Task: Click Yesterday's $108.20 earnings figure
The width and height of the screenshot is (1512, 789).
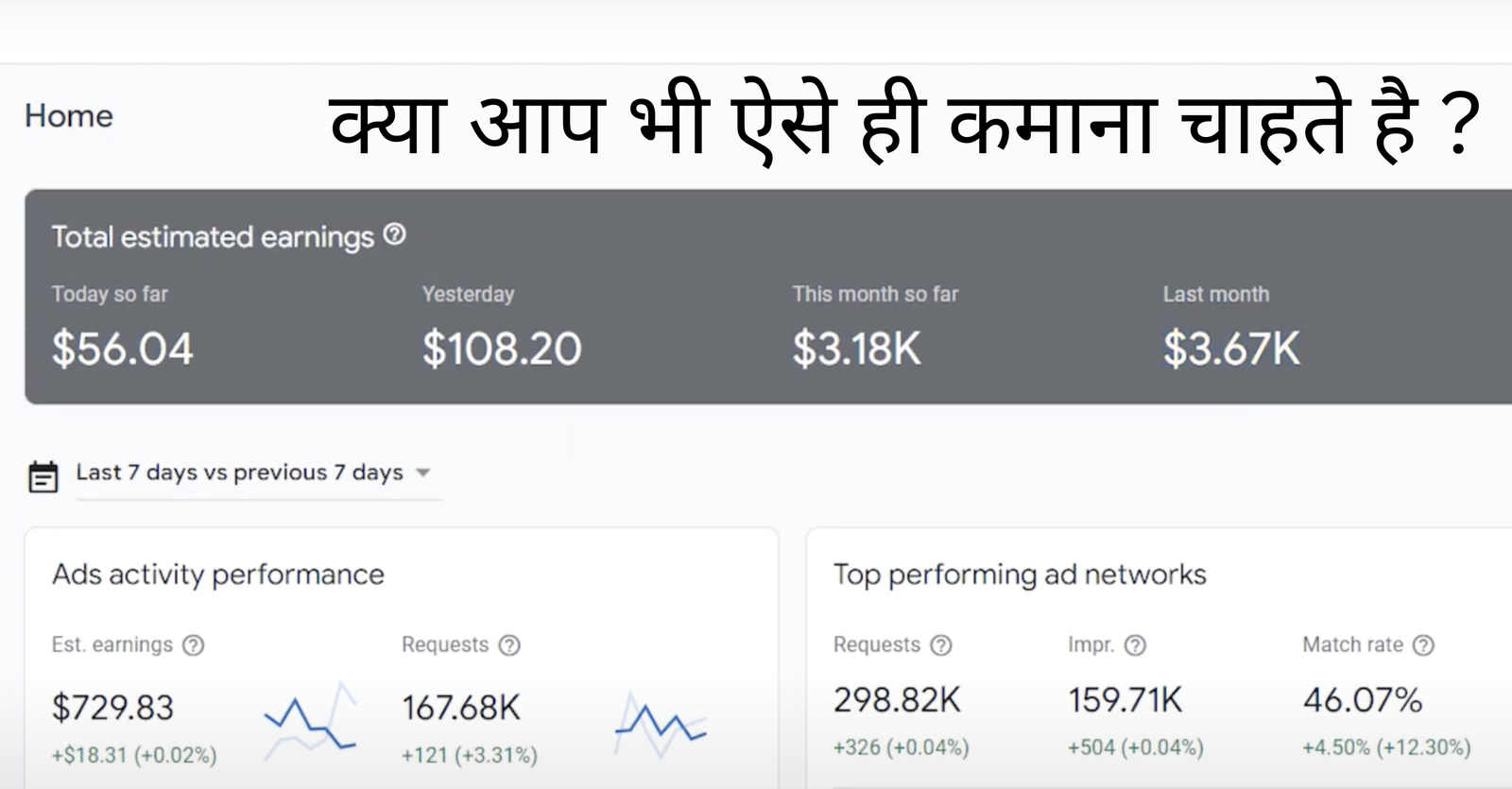Action: (x=502, y=349)
